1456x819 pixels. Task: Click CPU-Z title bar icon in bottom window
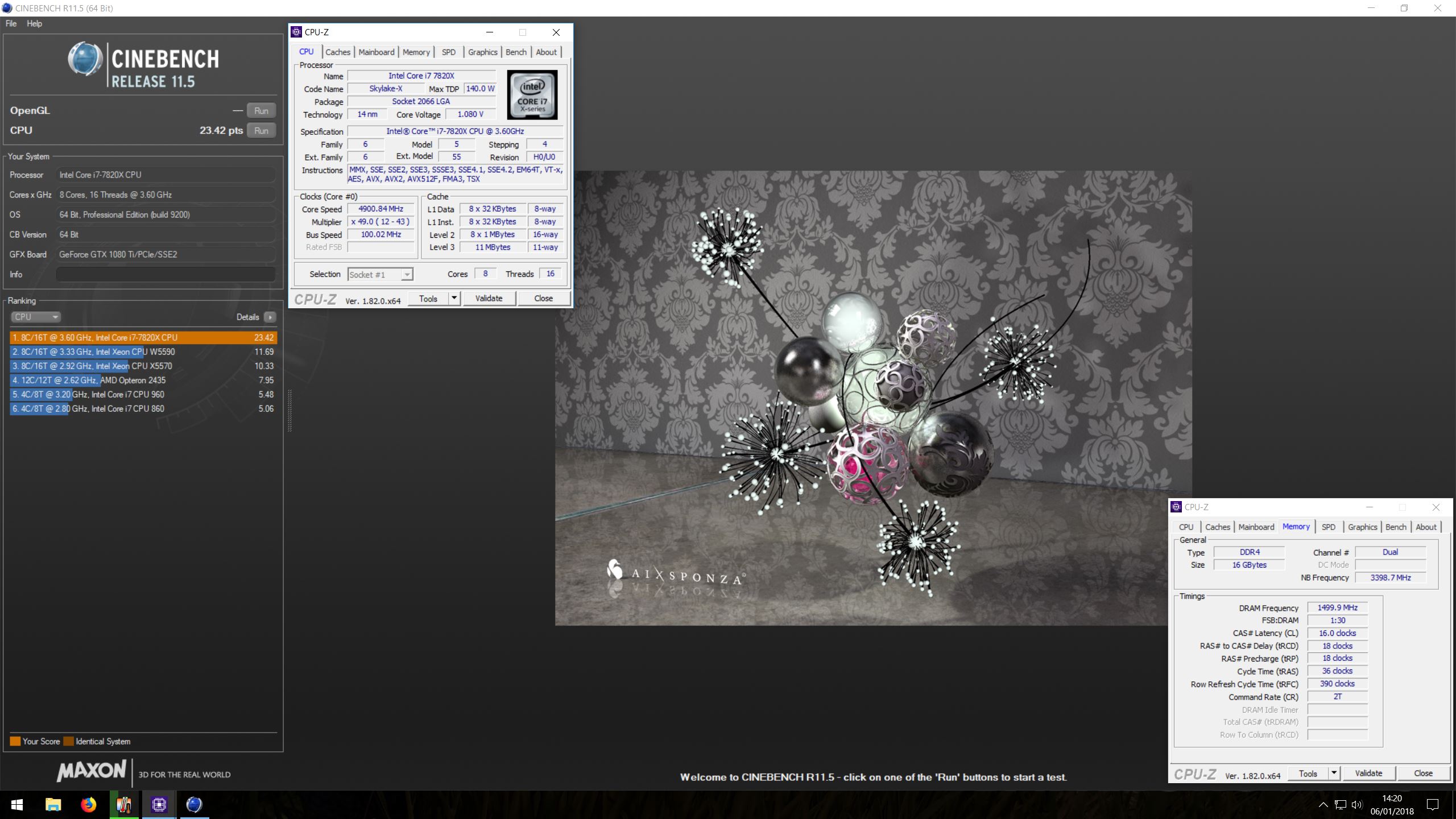pos(1176,507)
